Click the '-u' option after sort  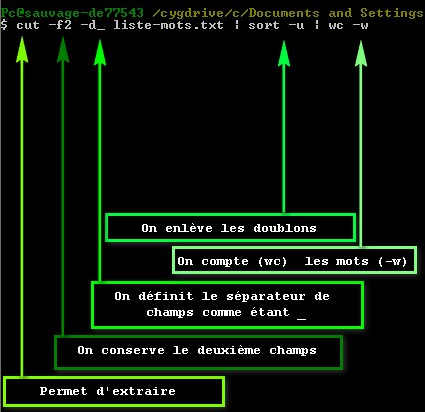click(x=296, y=26)
